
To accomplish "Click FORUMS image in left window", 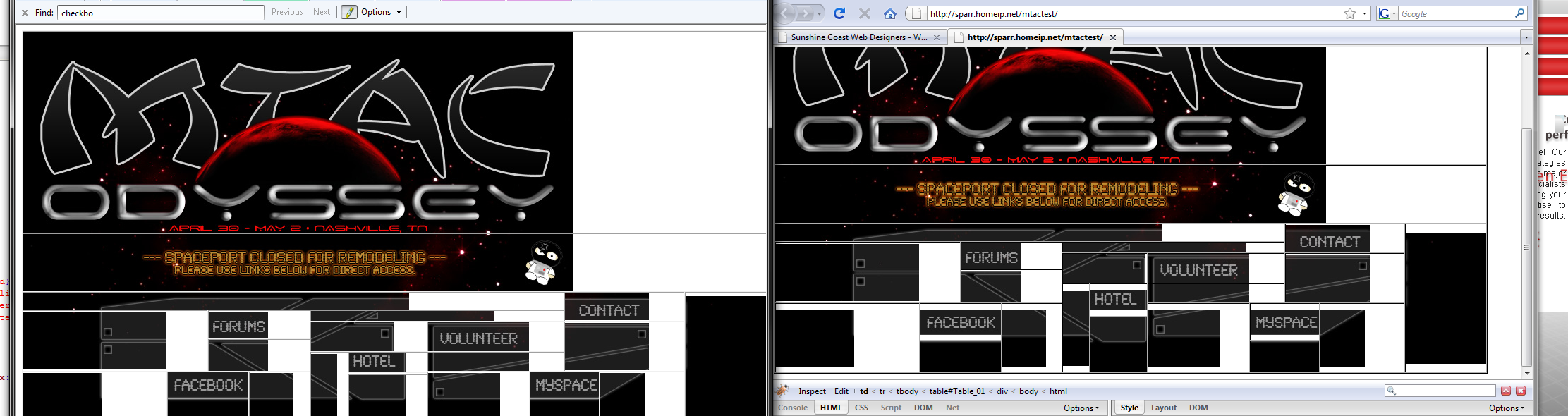I will [238, 326].
